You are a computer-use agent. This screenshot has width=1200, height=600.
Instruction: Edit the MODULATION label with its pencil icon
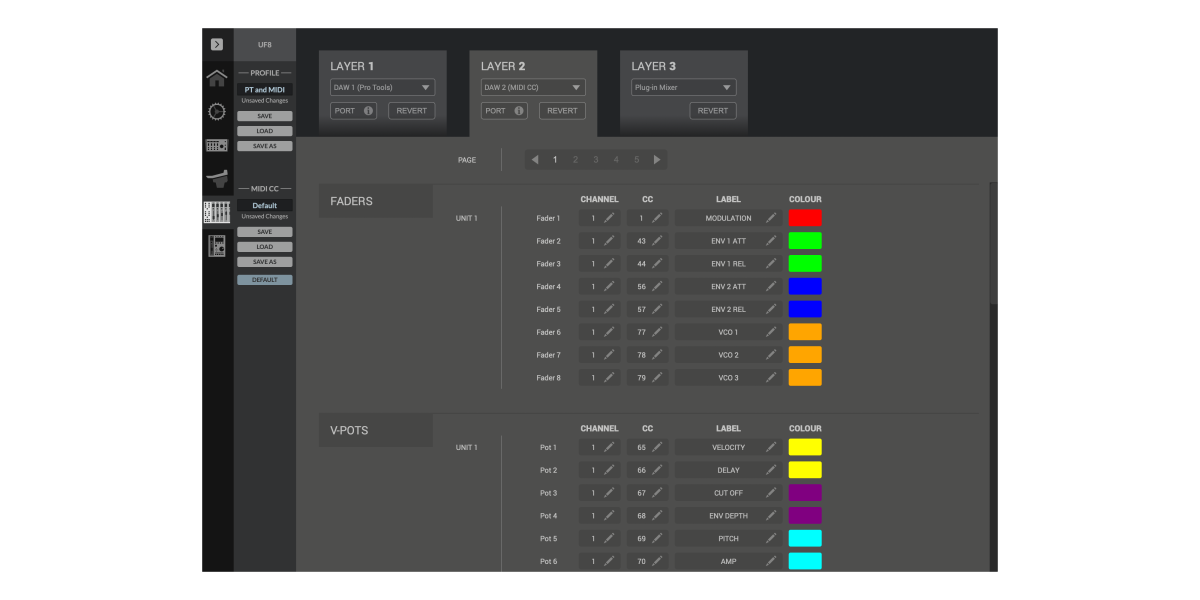[771, 218]
